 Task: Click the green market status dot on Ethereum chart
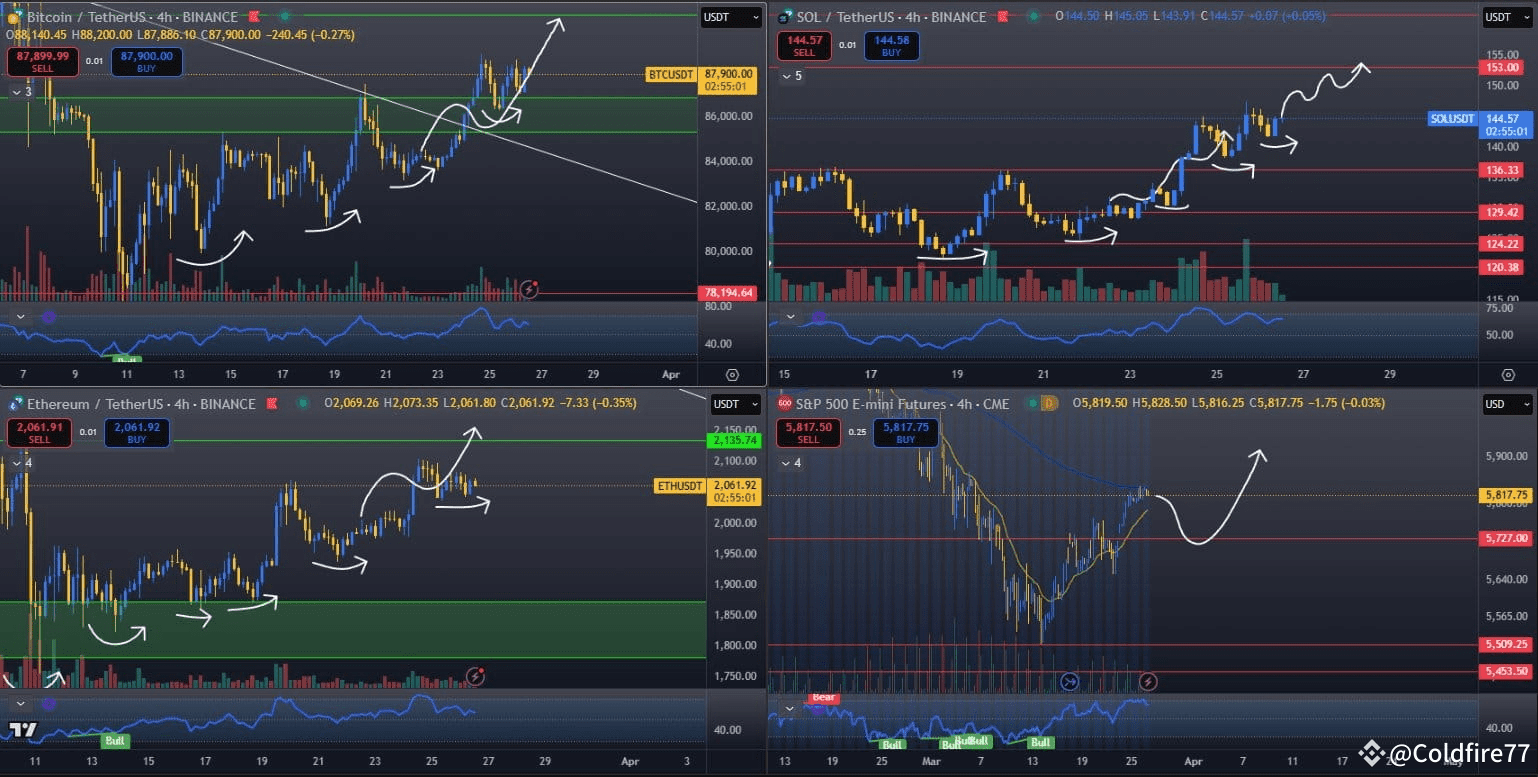303,404
